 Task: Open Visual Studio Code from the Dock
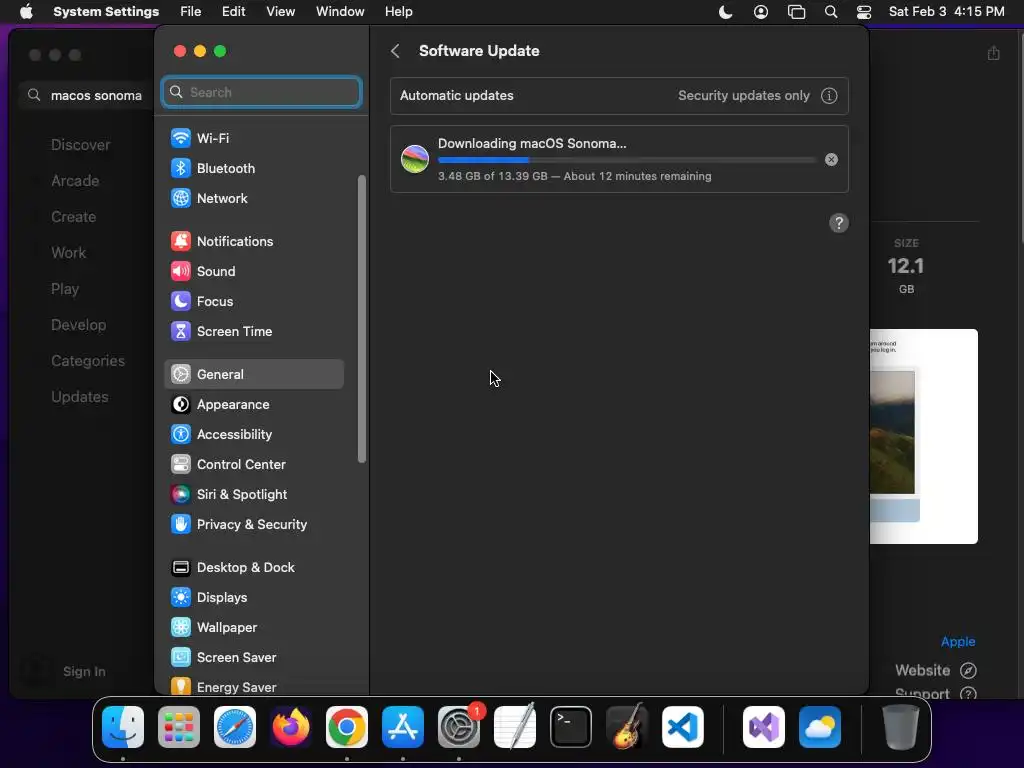[x=683, y=727]
